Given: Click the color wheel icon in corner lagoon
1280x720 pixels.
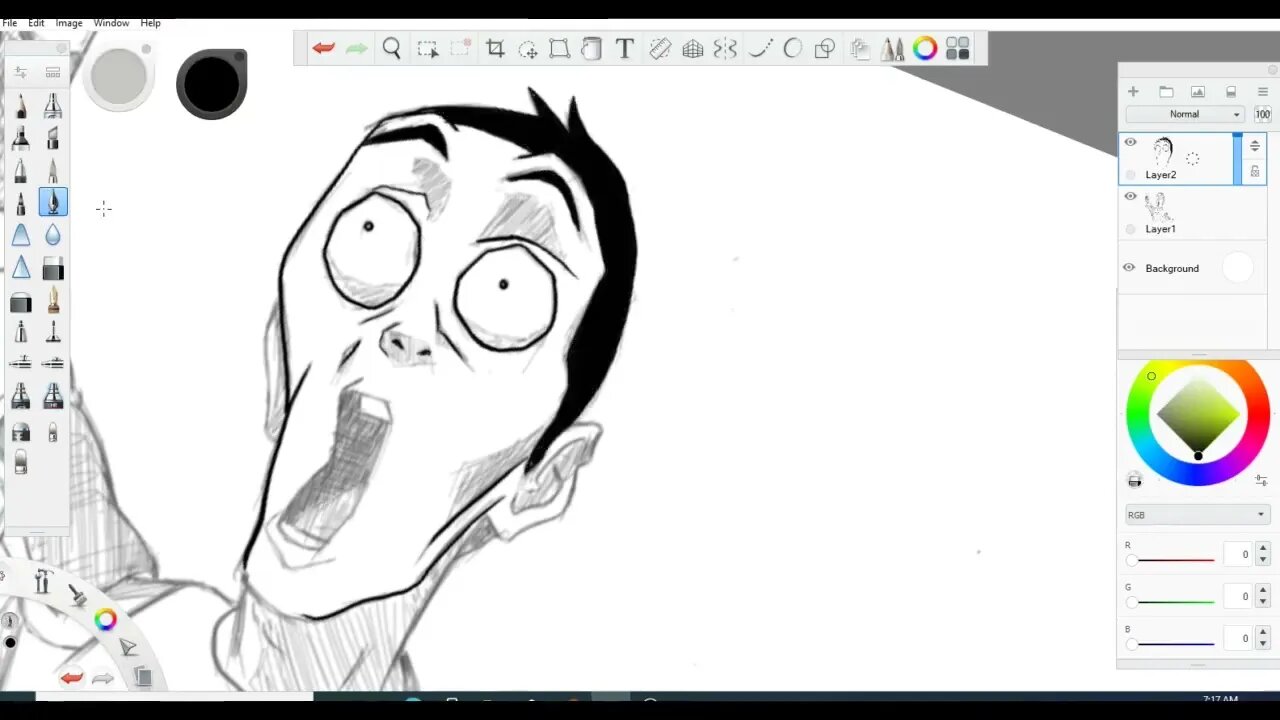Looking at the screenshot, I should click(x=105, y=620).
